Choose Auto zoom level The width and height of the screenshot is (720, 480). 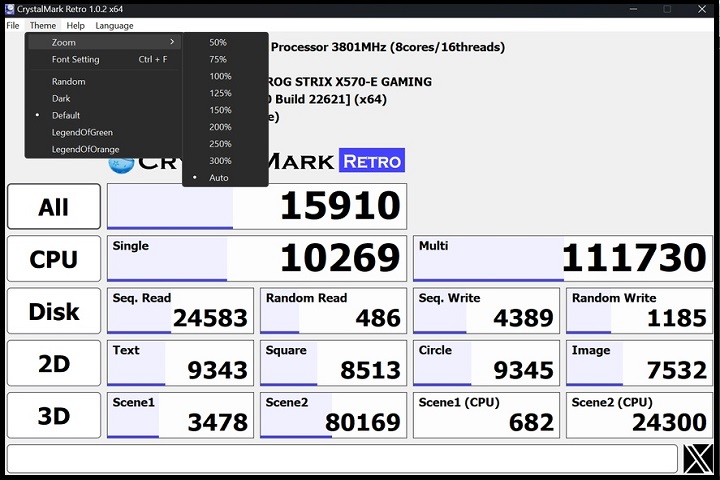pyautogui.click(x=218, y=178)
